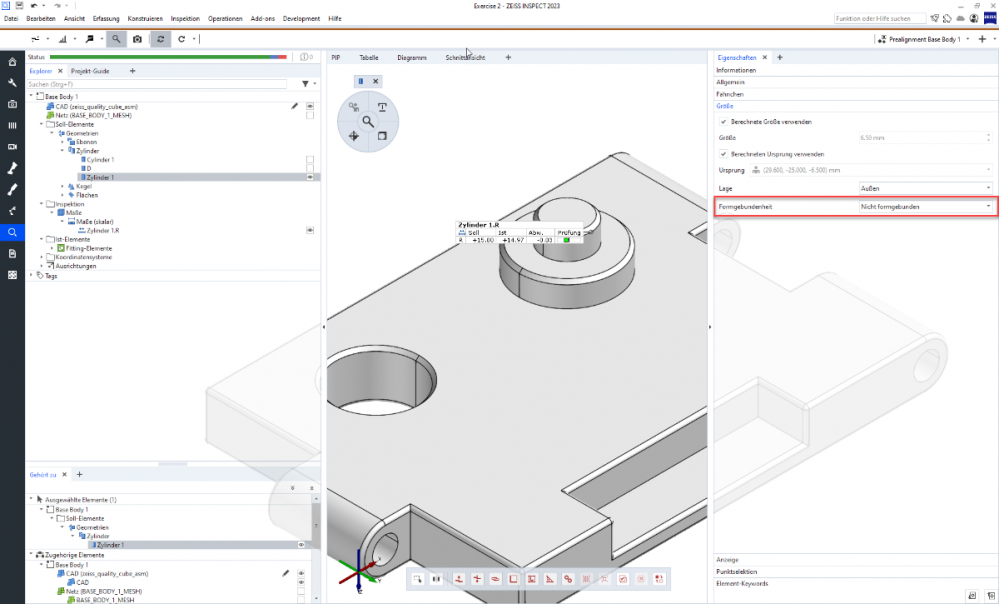Click the wrench icon in left sidebar
This screenshot has height=604, width=999.
[x=12, y=82]
